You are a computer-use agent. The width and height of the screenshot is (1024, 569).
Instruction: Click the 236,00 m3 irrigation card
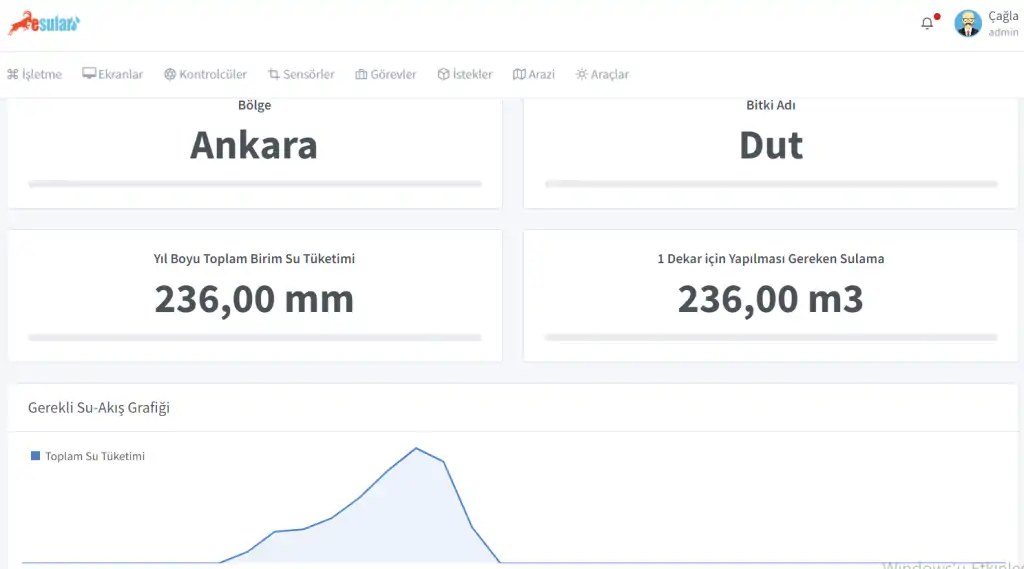[770, 296]
